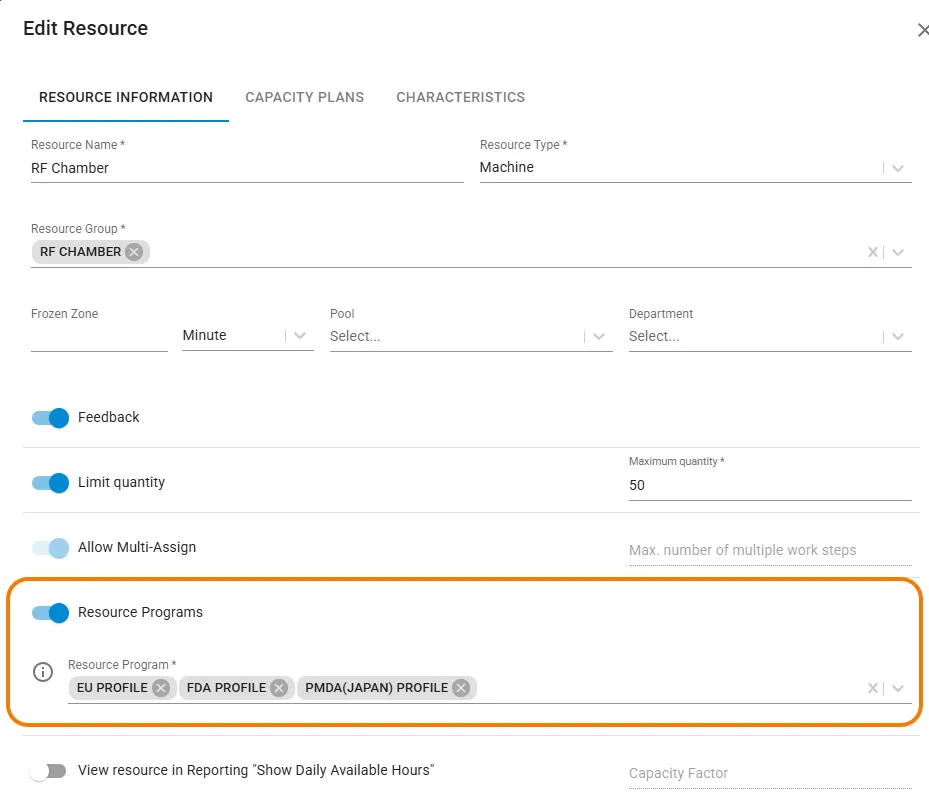Enable View resource in Reporting switch

pyautogui.click(x=48, y=771)
